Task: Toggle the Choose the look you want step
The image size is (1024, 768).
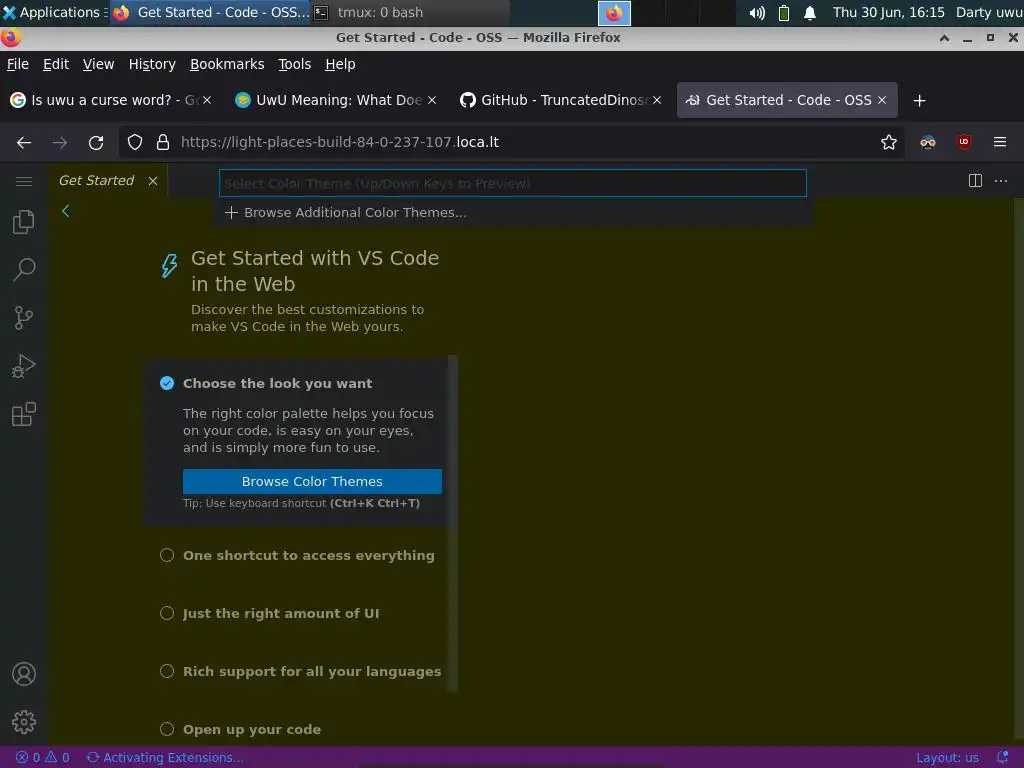Action: tap(167, 383)
